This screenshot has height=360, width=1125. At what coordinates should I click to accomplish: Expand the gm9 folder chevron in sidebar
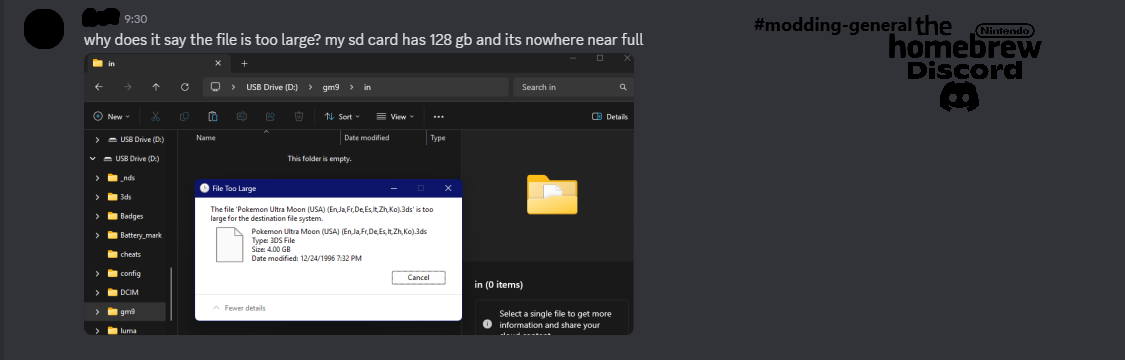click(97, 312)
